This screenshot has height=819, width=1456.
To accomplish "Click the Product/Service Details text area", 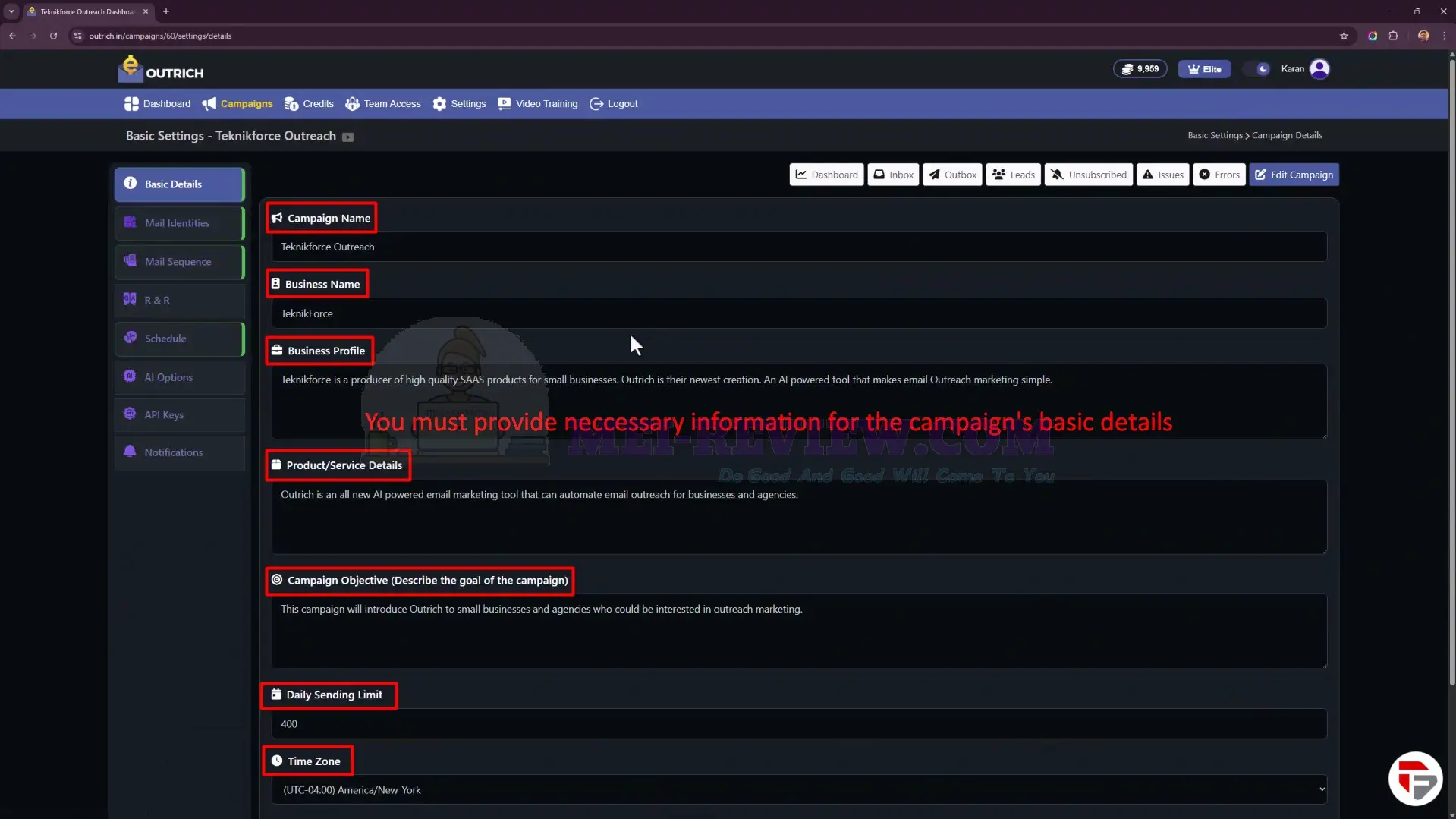I will click(x=799, y=516).
